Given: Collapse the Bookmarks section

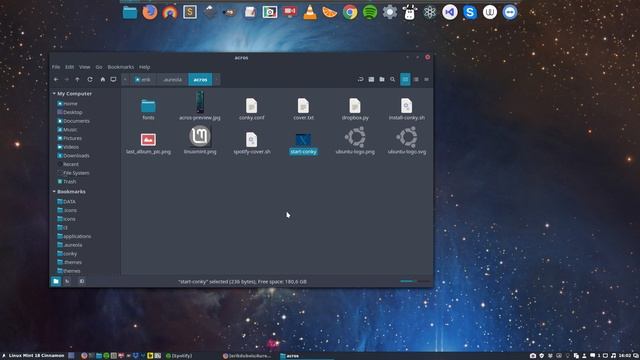Looking at the screenshot, I should (x=54, y=191).
